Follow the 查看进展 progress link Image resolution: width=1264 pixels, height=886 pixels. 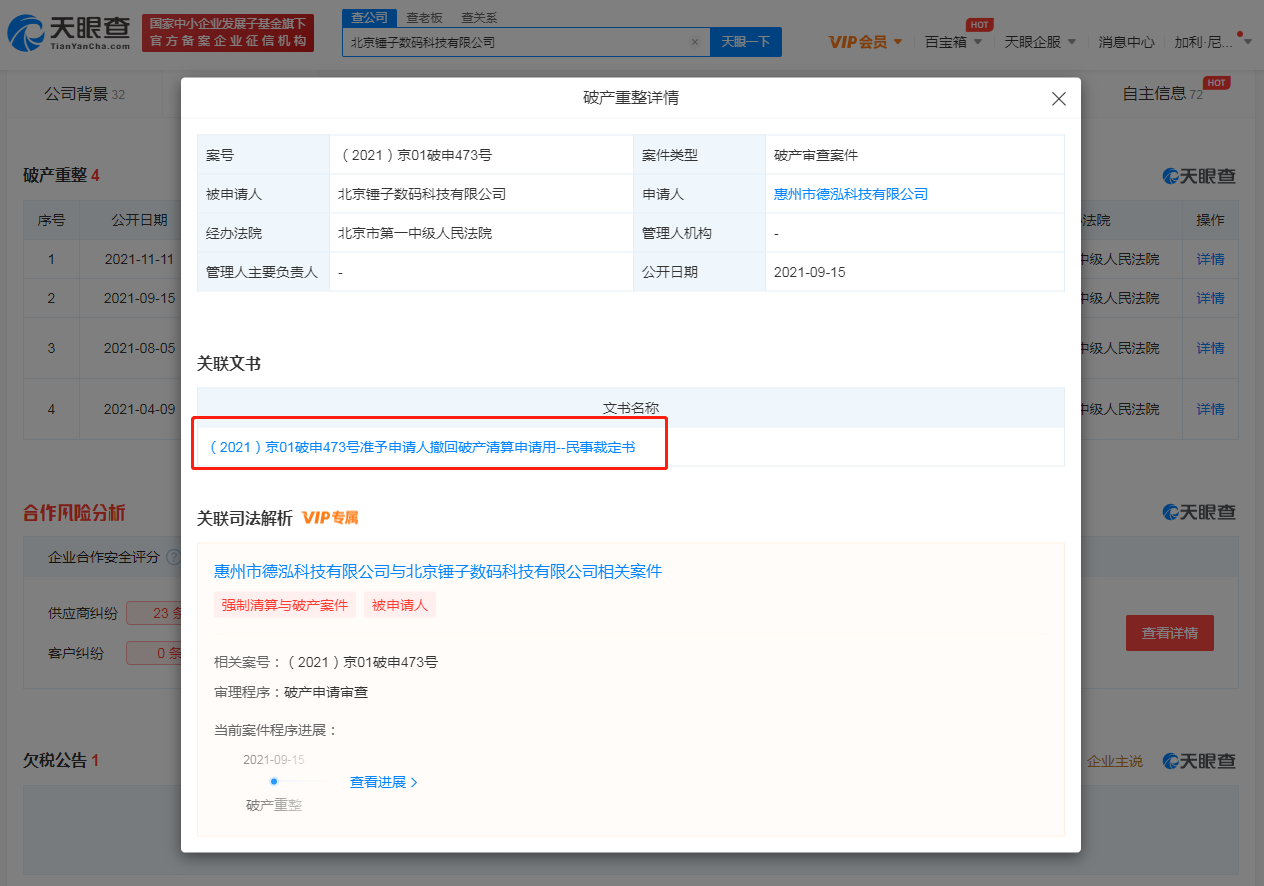[378, 781]
